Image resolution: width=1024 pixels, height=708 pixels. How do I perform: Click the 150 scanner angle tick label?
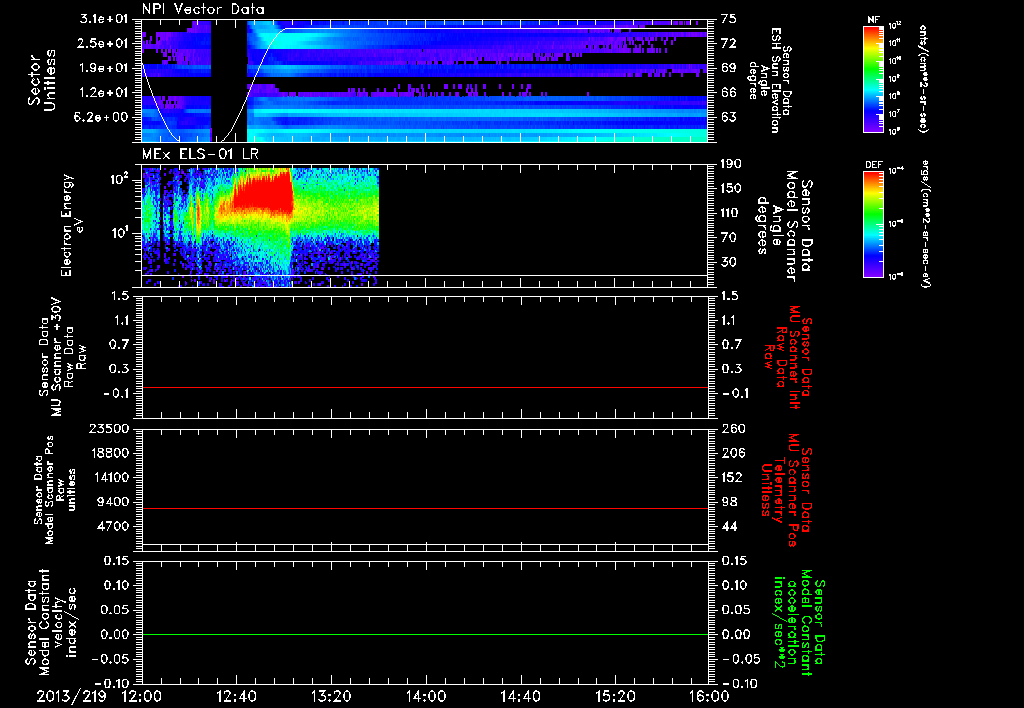pyautogui.click(x=731, y=188)
